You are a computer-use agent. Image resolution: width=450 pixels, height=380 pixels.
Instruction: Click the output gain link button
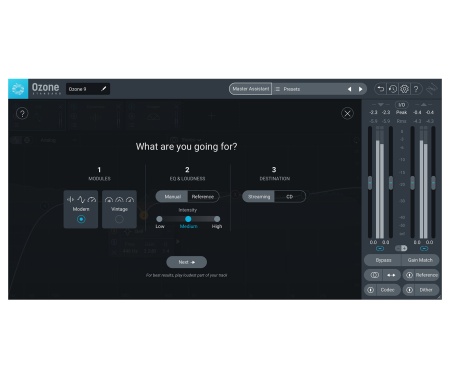pyautogui.click(x=424, y=249)
